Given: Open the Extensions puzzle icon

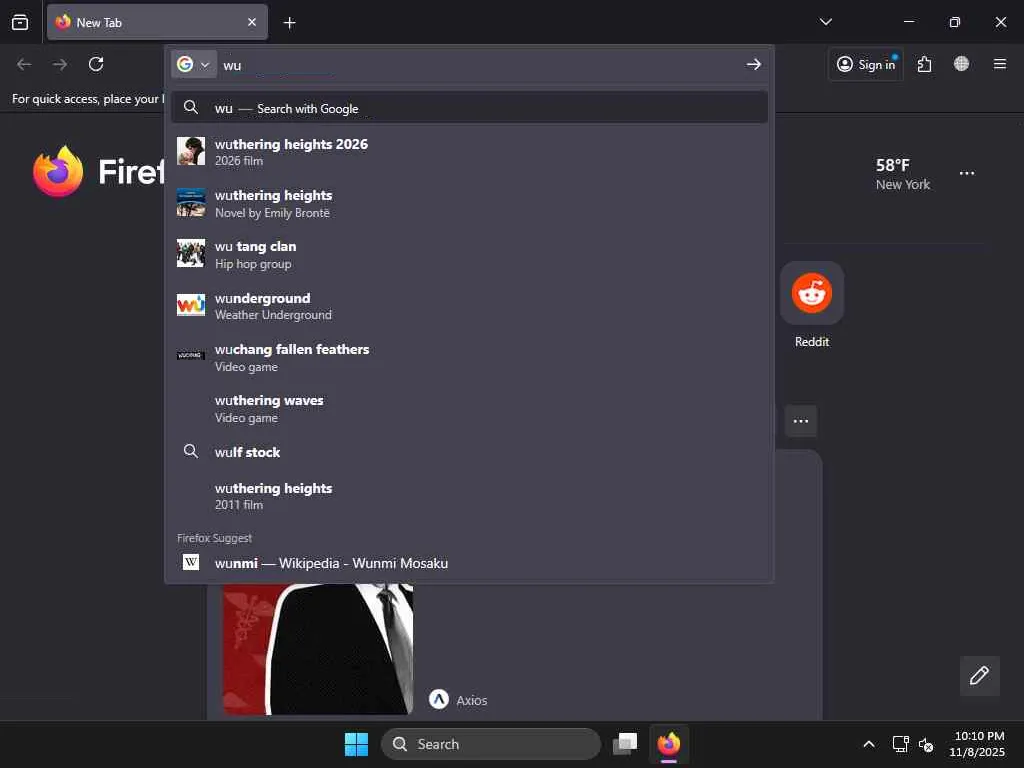Looking at the screenshot, I should click(x=924, y=64).
